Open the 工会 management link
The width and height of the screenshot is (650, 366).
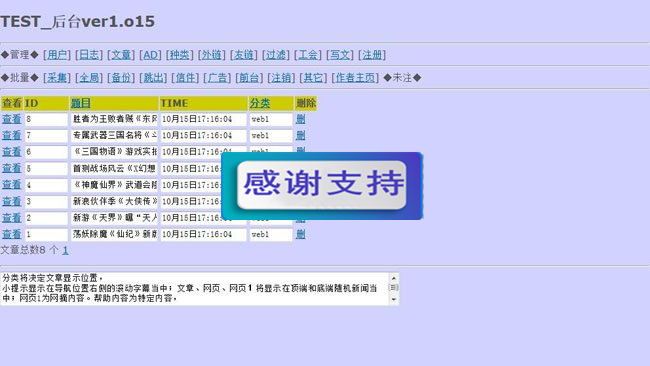click(308, 55)
